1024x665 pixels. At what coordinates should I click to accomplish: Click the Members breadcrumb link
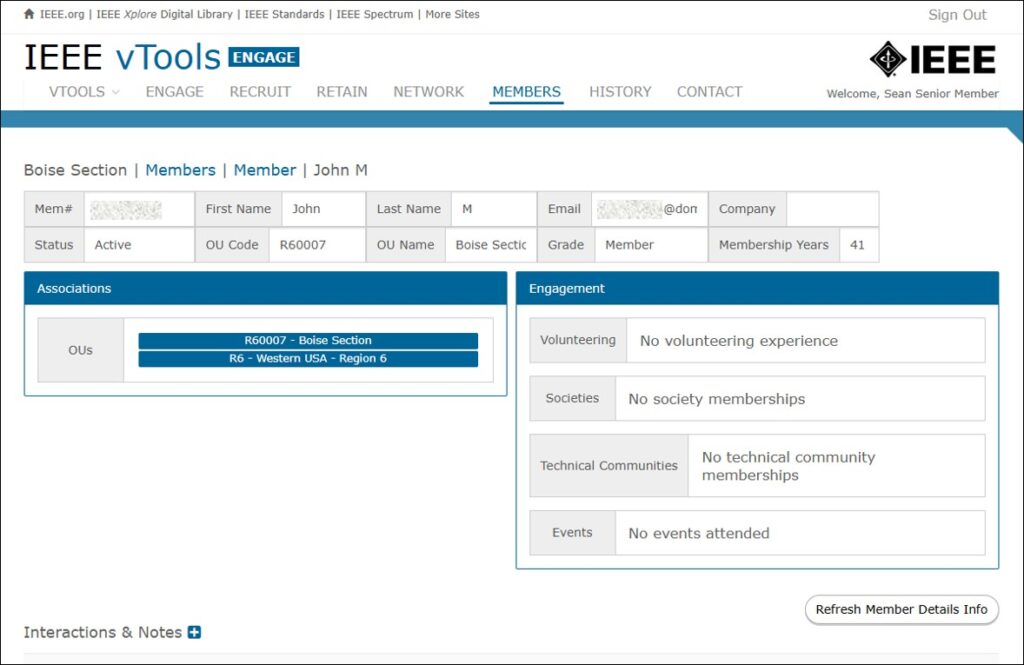(180, 170)
